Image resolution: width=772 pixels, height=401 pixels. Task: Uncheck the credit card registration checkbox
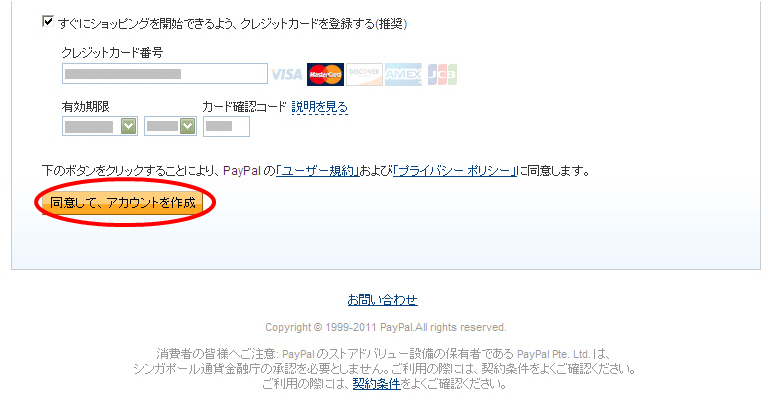click(48, 22)
